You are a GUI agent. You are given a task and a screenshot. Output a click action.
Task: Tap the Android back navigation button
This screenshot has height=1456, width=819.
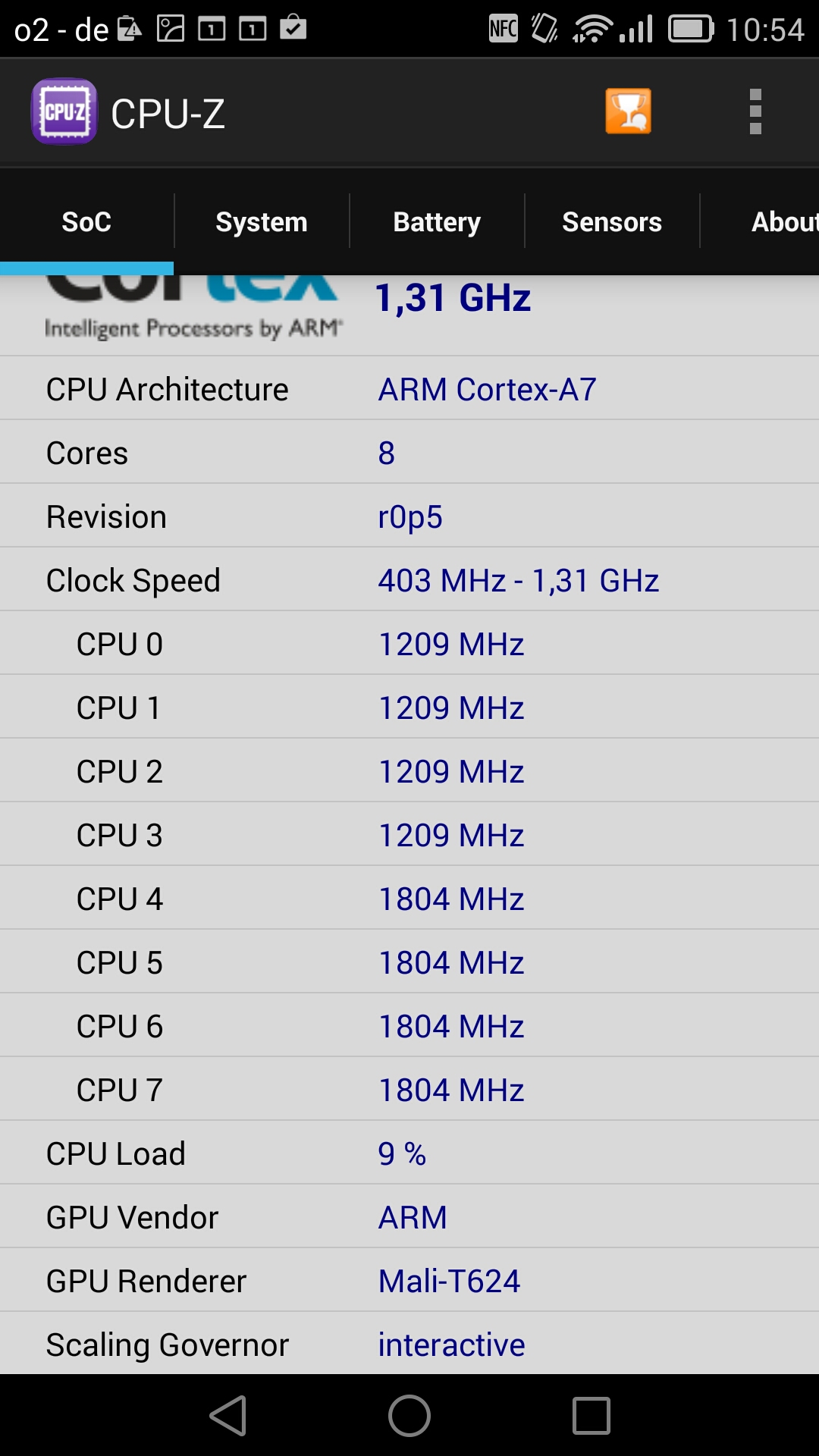click(x=228, y=1416)
